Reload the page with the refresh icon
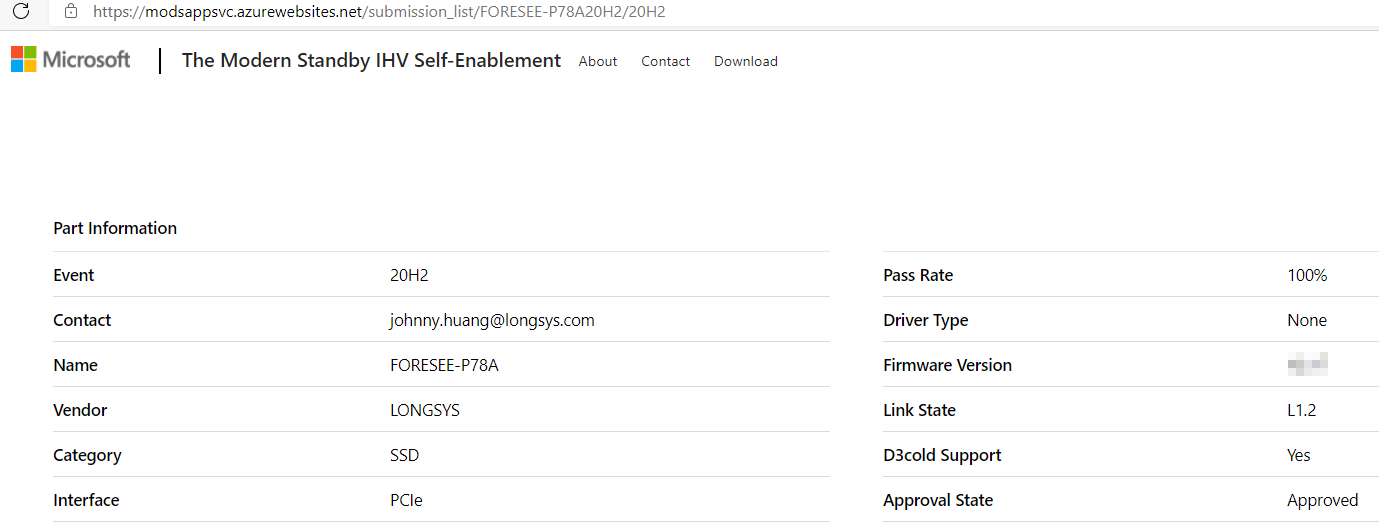 click(x=20, y=11)
